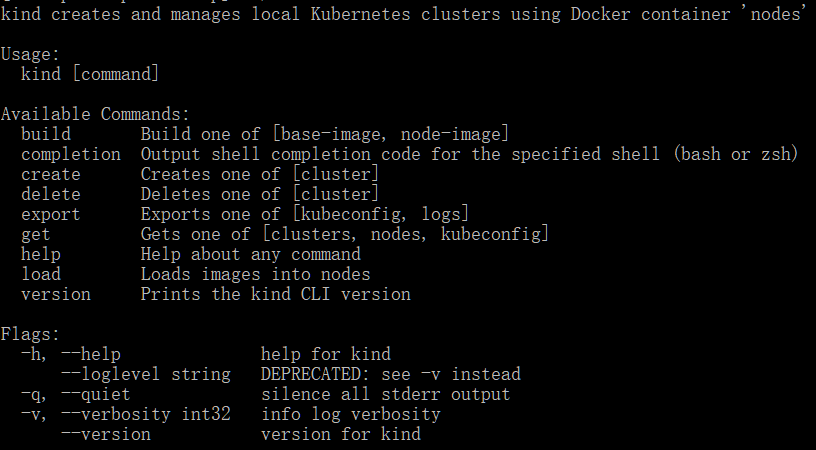Click the 'load' command name

click(x=41, y=274)
